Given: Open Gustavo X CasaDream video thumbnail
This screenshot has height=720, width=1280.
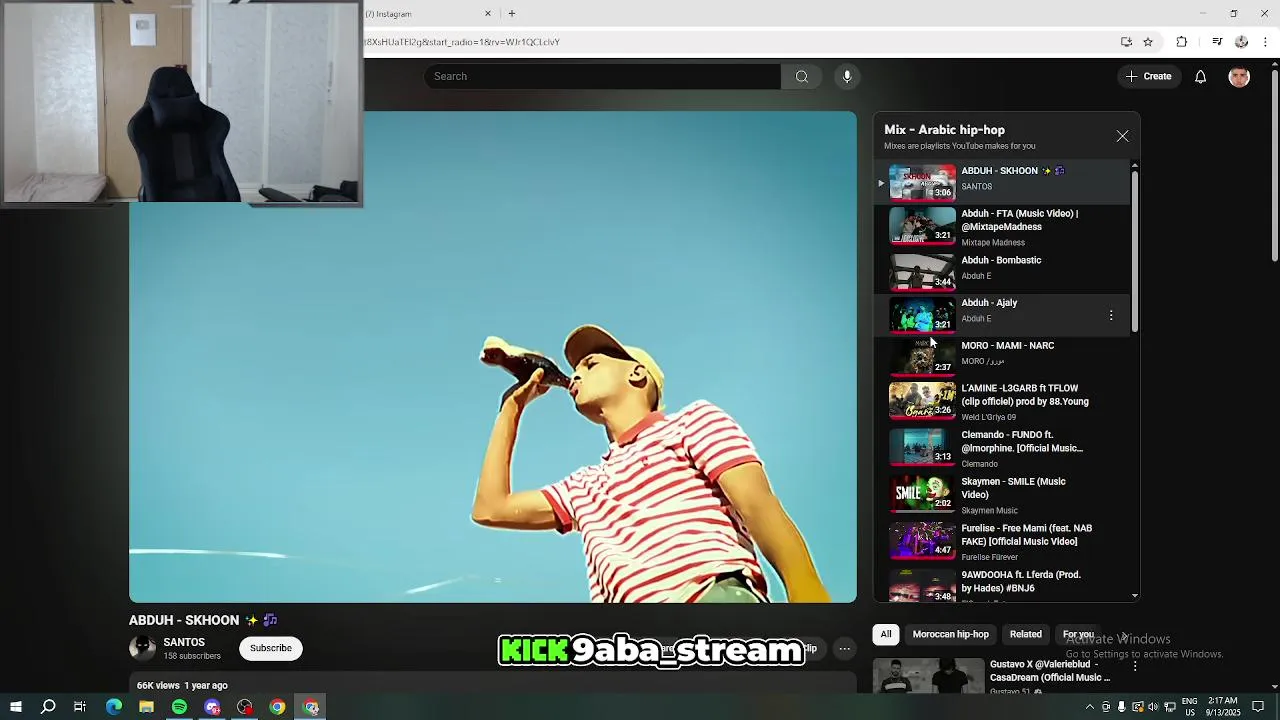Looking at the screenshot, I should pyautogui.click(x=929, y=675).
